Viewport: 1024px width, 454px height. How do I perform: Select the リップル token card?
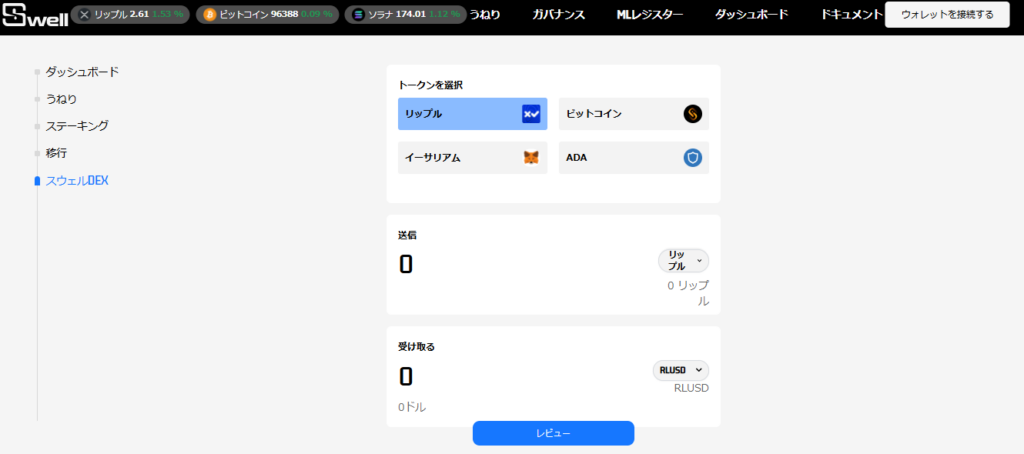(x=472, y=114)
